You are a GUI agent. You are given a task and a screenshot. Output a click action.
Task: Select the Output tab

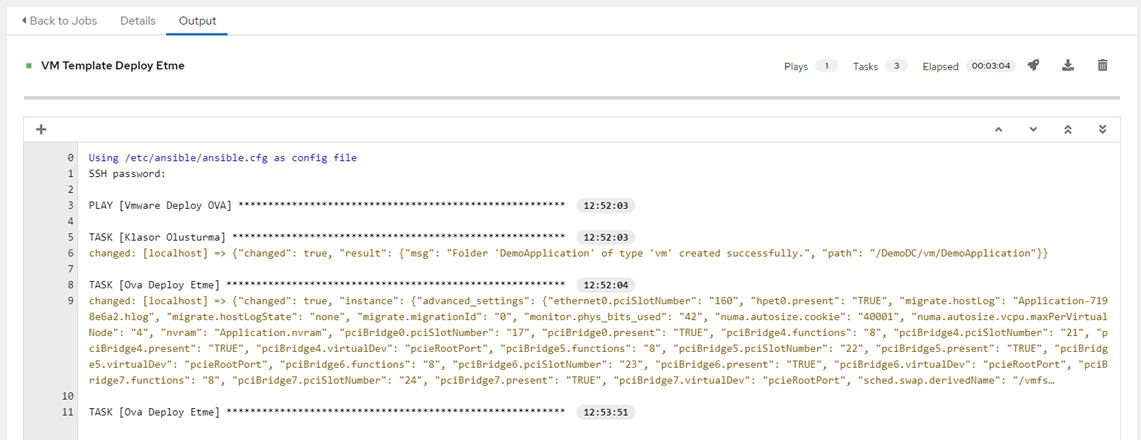coord(197,20)
